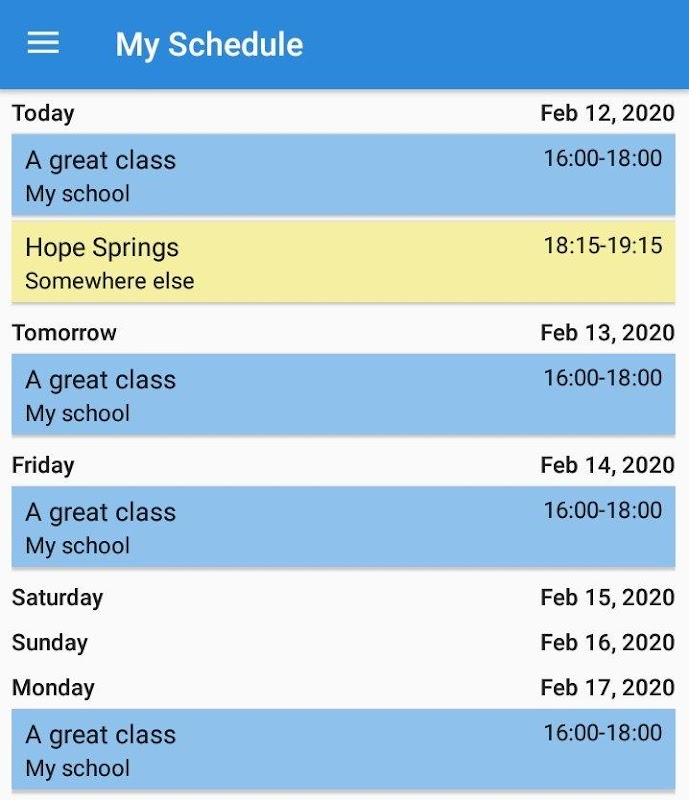Open Monday's A great class entry
The height and width of the screenshot is (800, 689).
tap(343, 749)
